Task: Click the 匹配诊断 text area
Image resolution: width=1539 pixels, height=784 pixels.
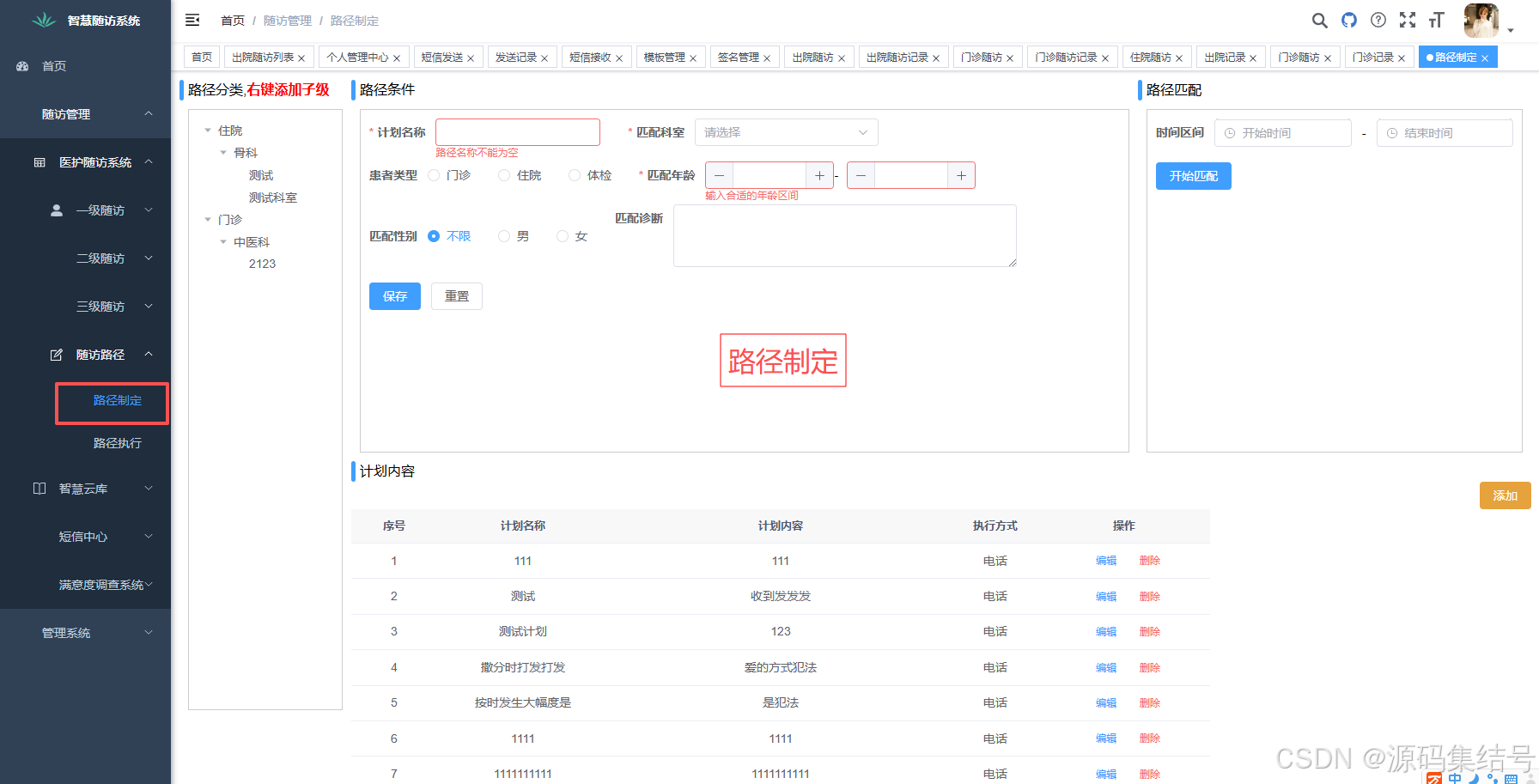Action: [x=845, y=236]
